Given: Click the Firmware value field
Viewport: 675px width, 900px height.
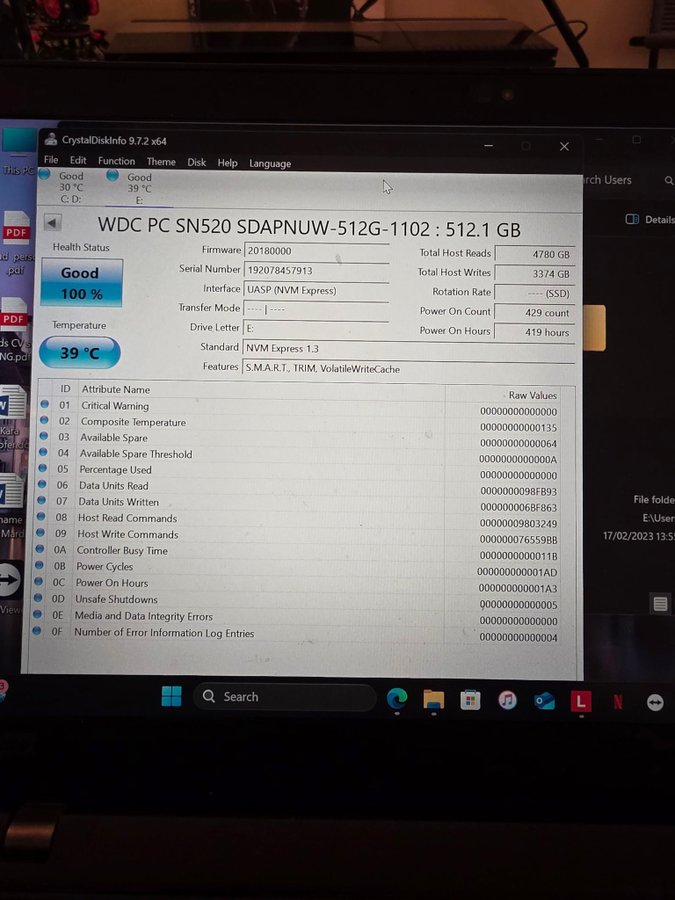Looking at the screenshot, I should click(x=315, y=251).
